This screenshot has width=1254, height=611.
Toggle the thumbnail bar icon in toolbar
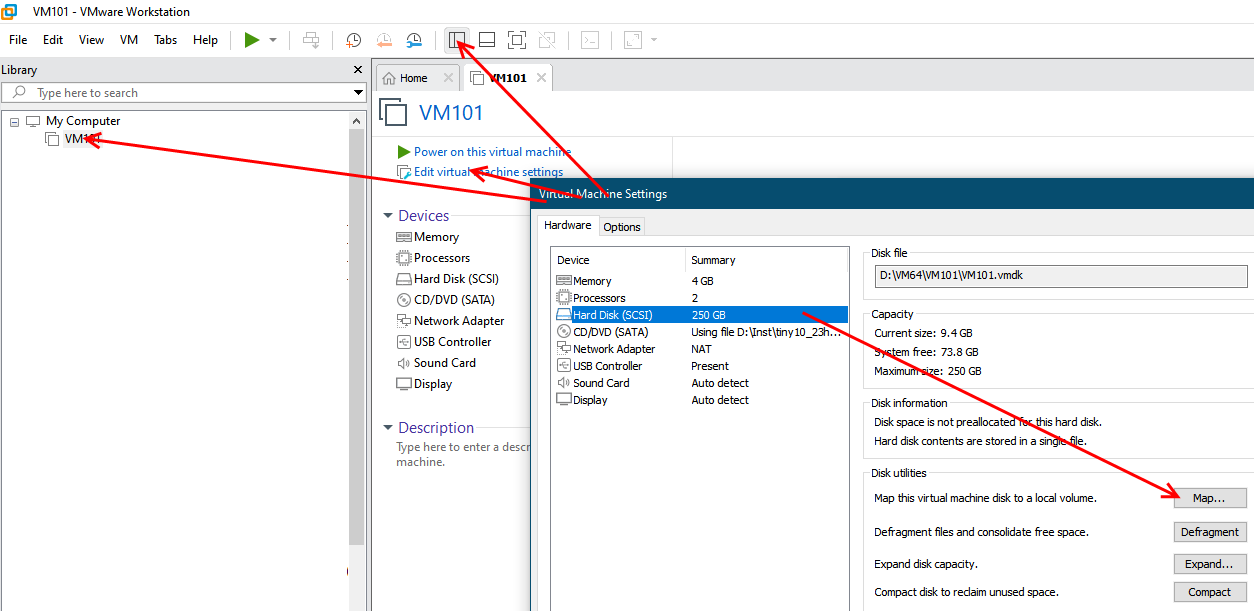click(x=487, y=40)
